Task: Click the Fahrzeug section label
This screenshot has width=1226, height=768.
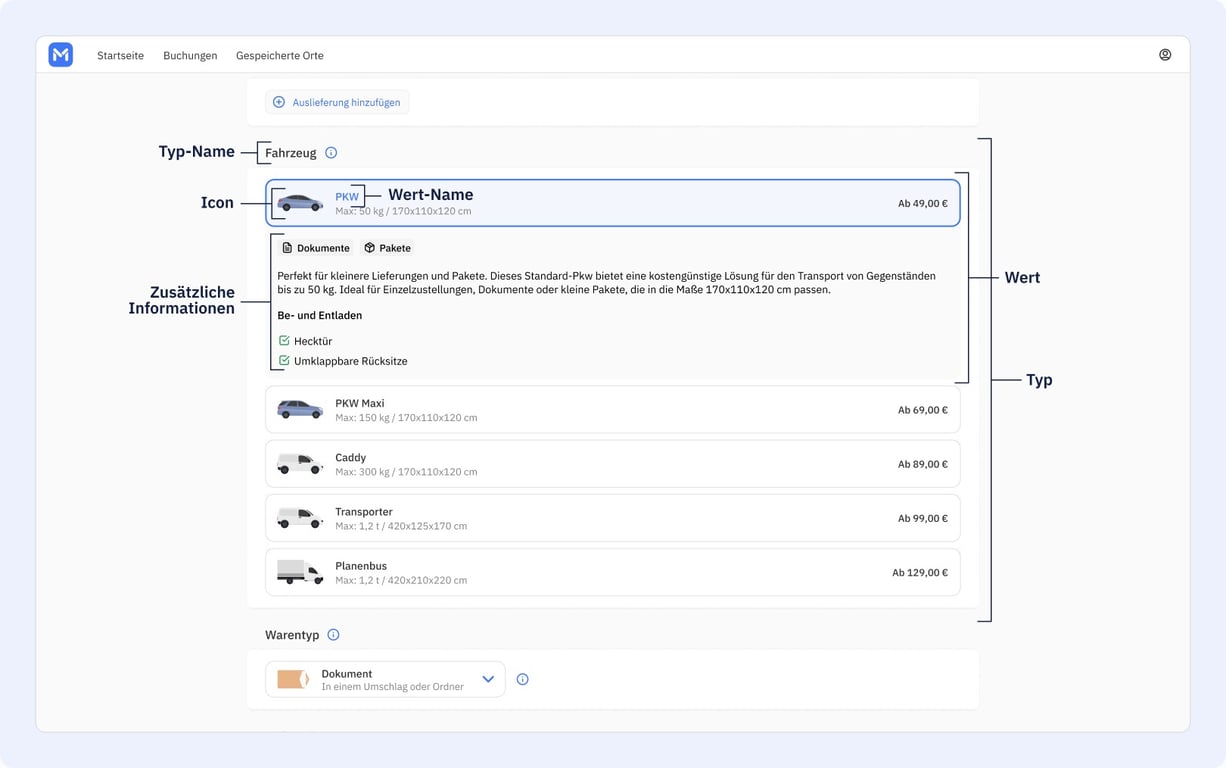Action: (291, 153)
